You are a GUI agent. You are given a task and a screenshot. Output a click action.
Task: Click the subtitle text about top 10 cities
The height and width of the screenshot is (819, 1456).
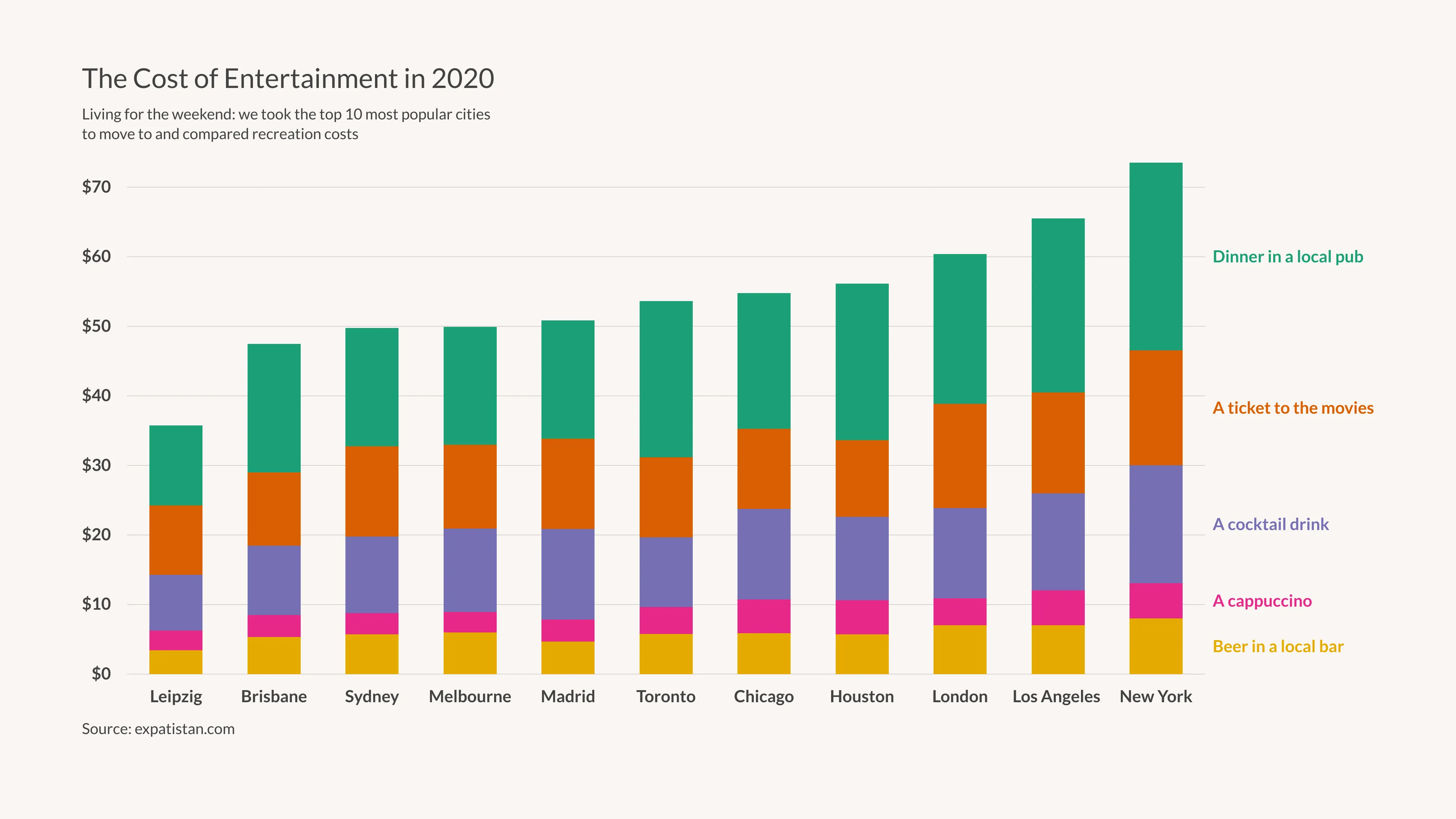point(286,124)
